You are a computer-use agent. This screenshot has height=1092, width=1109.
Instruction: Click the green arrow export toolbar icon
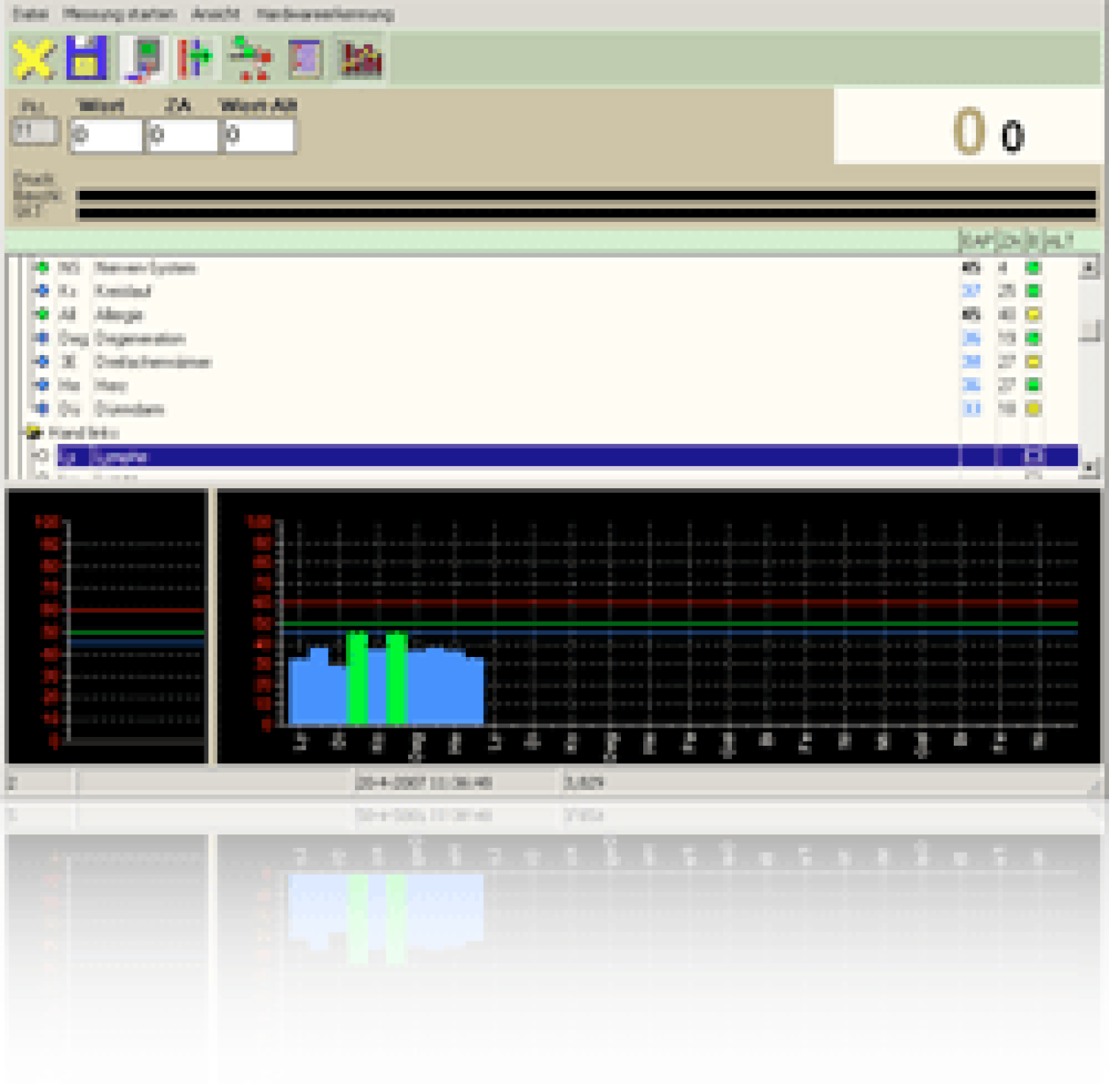(x=194, y=57)
